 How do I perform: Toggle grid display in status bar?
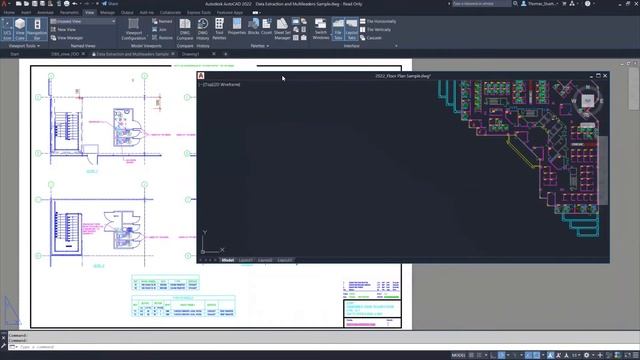(471, 355)
